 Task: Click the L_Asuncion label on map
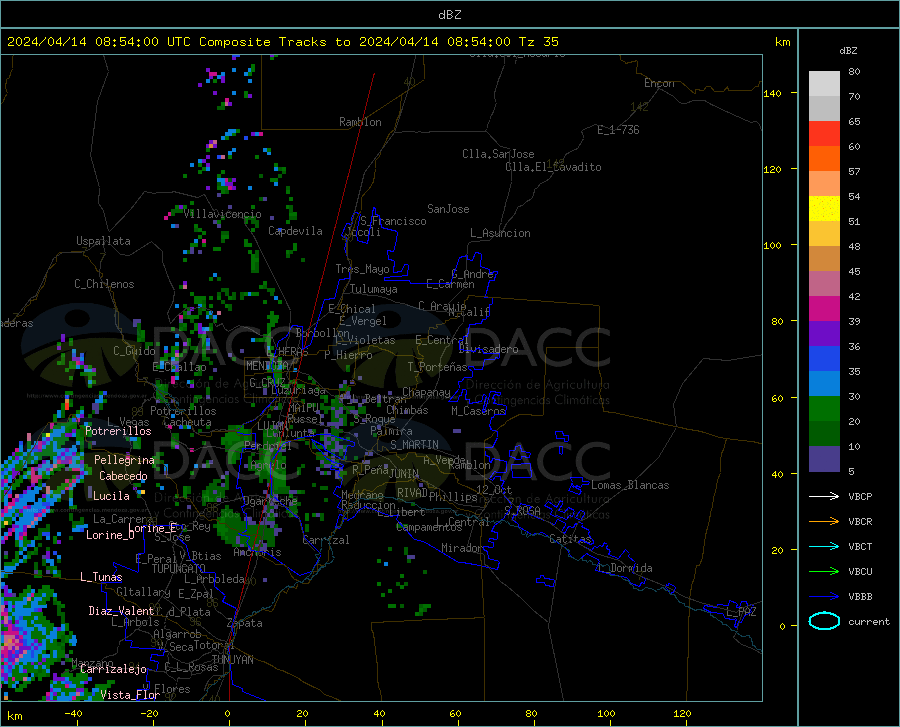coord(500,233)
